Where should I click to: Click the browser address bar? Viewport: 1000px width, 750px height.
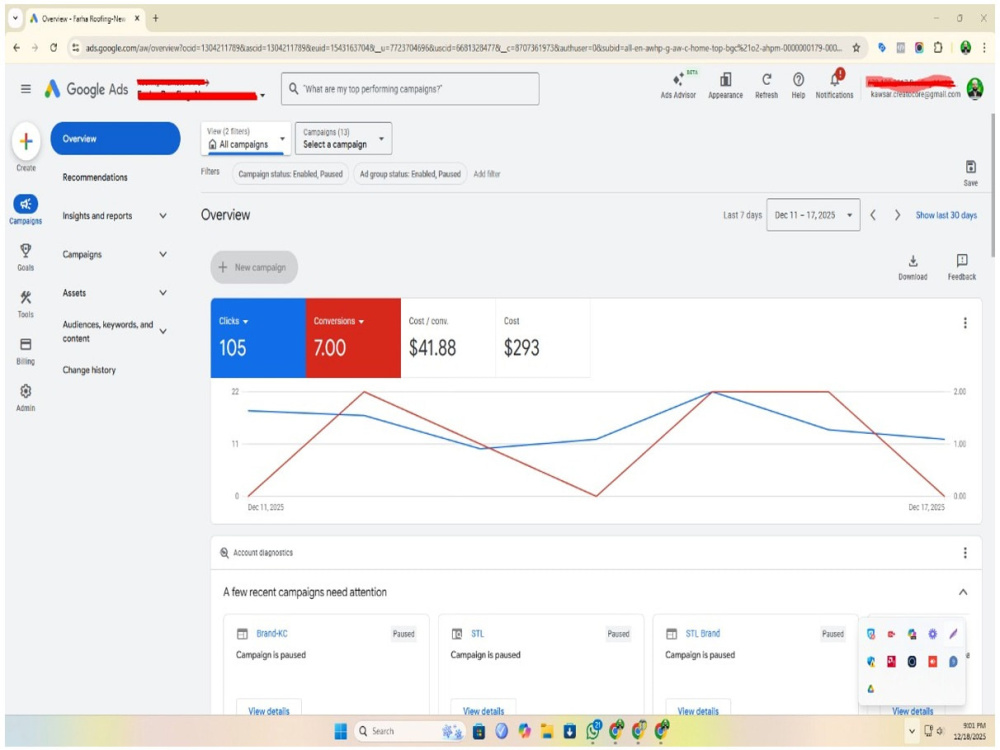click(x=463, y=48)
